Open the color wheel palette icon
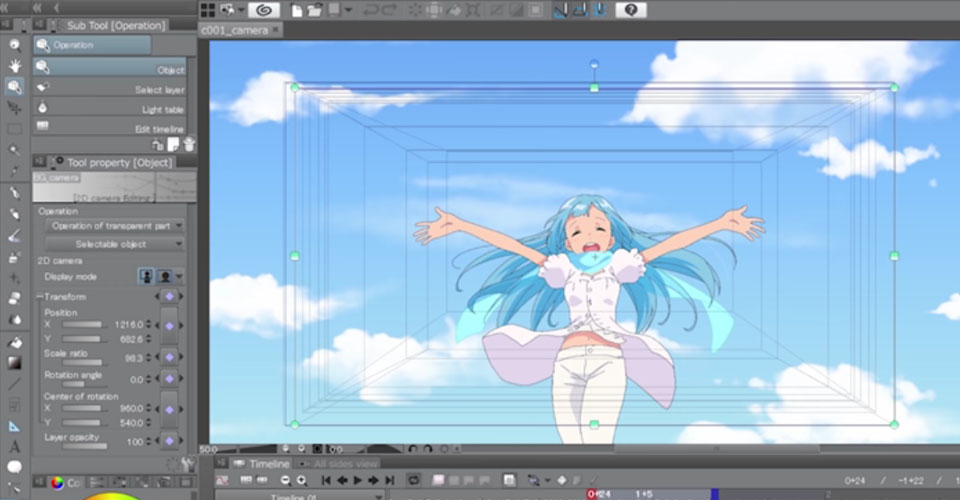The width and height of the screenshot is (960, 500). click(57, 483)
